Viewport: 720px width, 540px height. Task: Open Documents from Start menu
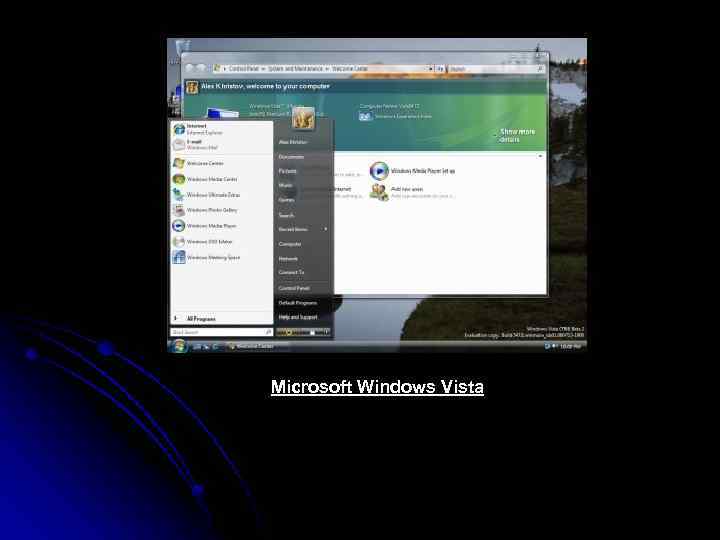[x=303, y=157]
